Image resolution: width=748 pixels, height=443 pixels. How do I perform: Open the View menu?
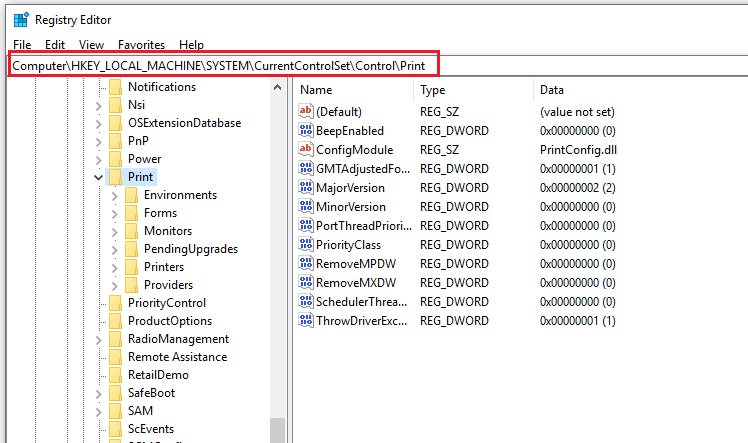[x=91, y=45]
